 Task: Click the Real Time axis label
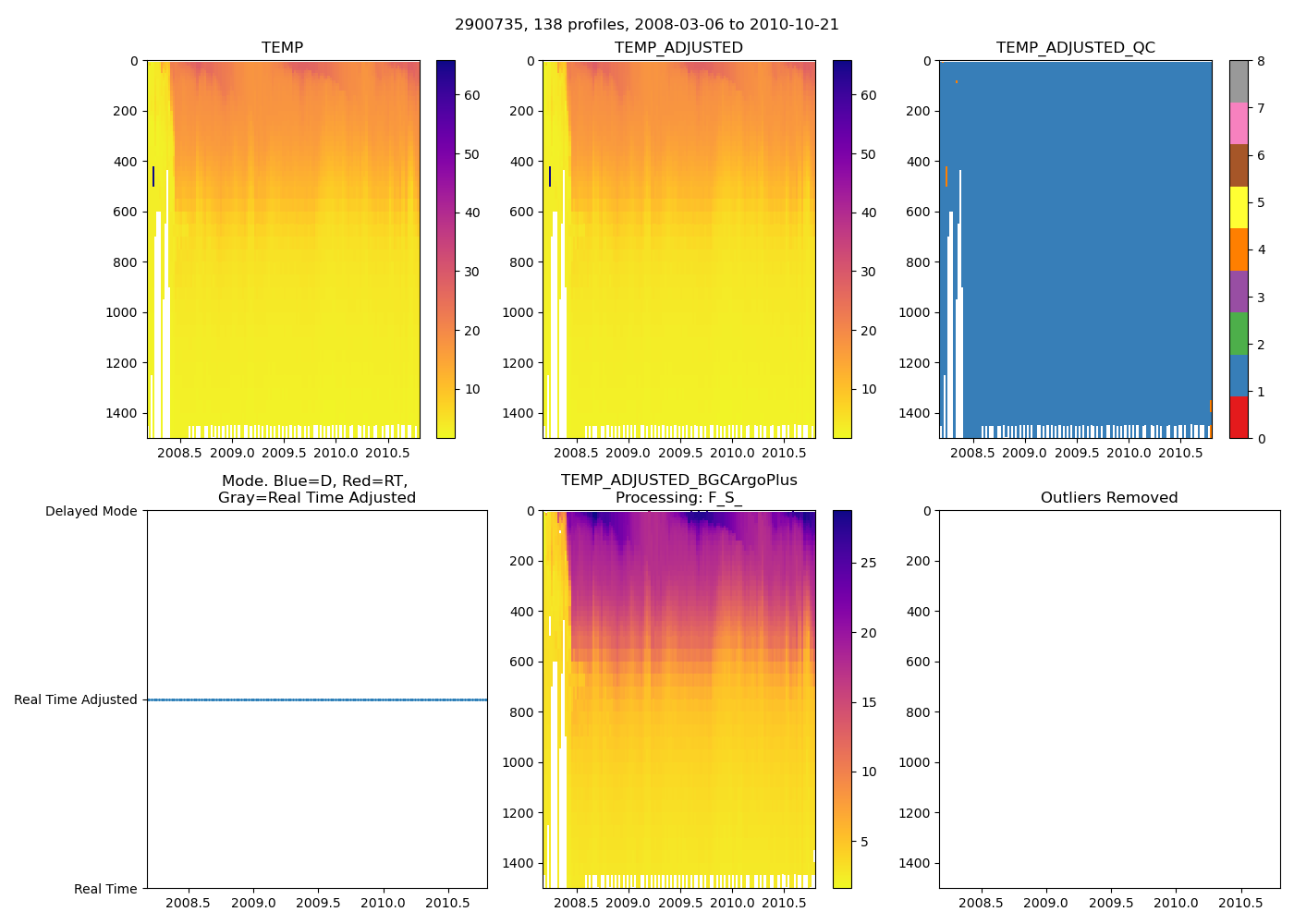105,889
